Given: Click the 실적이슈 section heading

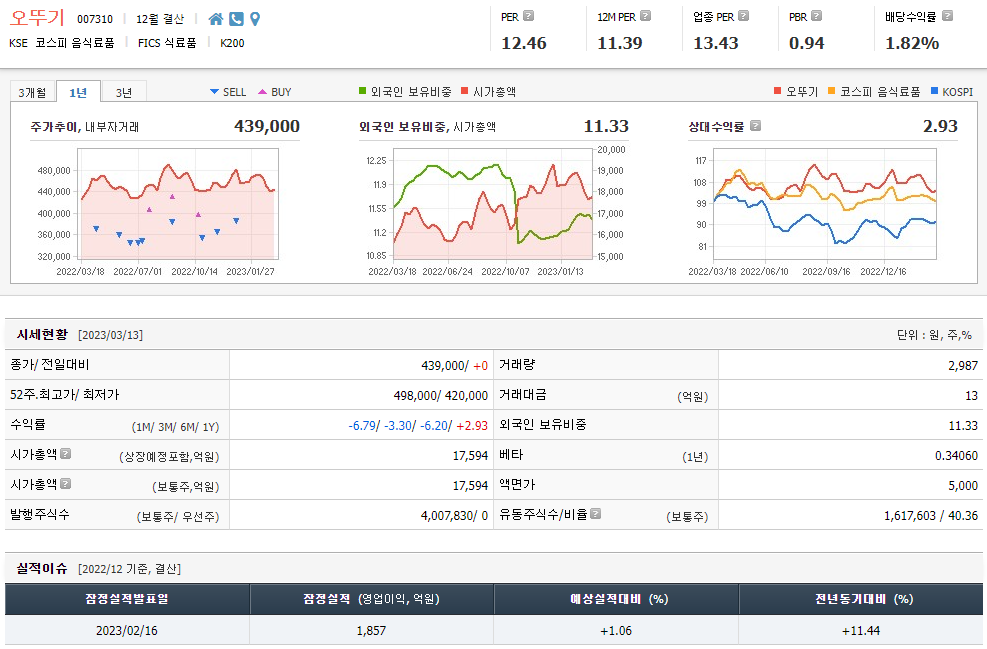Looking at the screenshot, I should pos(42,568).
